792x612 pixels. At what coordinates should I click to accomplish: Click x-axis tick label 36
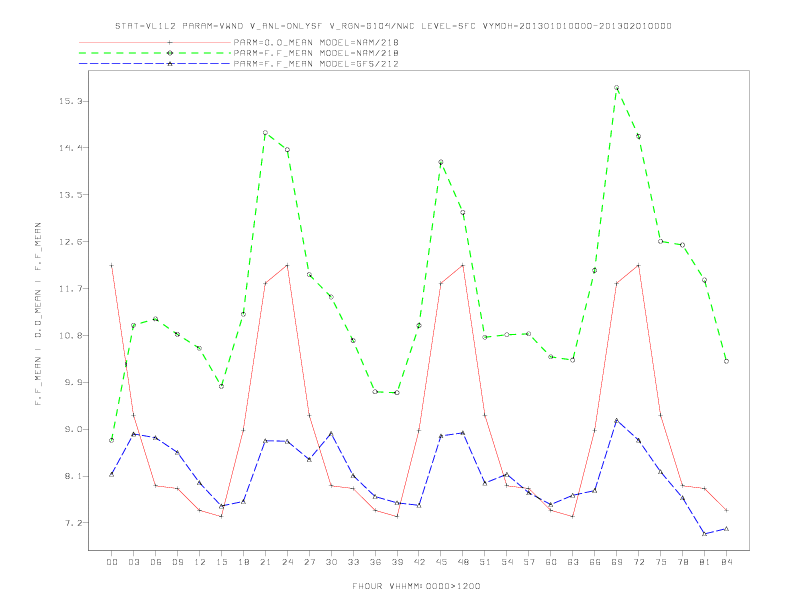375,562
